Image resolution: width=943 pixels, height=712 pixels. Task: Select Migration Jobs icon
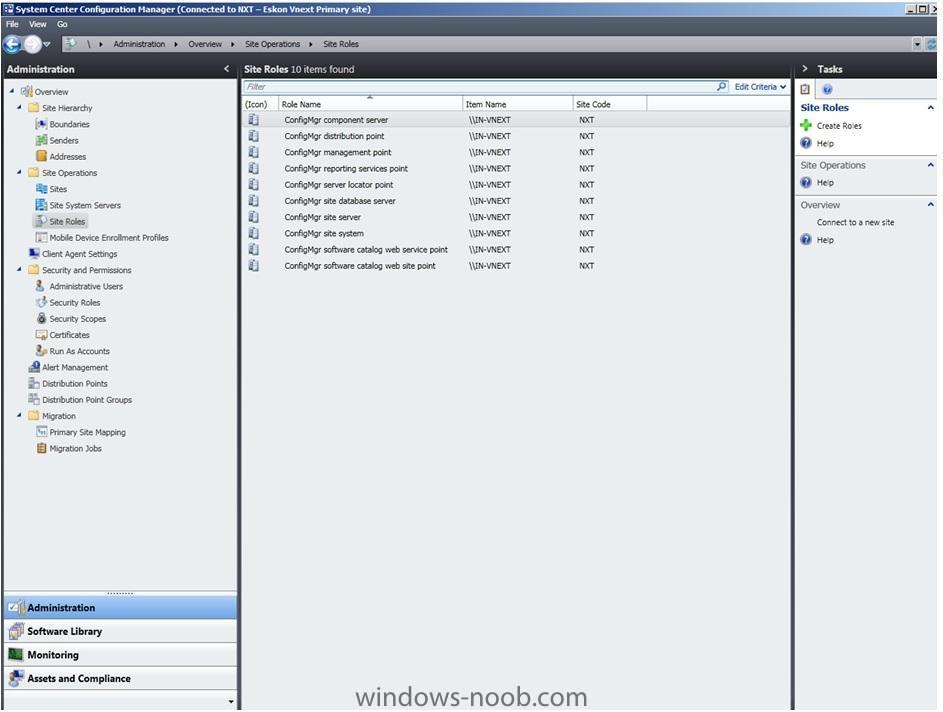pos(41,448)
